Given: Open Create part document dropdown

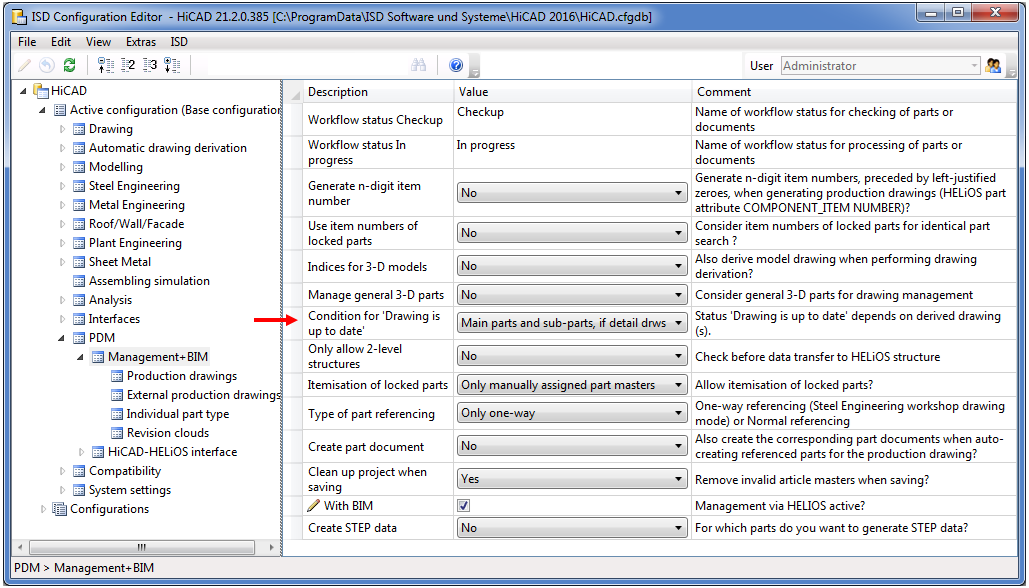Looking at the screenshot, I should [x=572, y=446].
